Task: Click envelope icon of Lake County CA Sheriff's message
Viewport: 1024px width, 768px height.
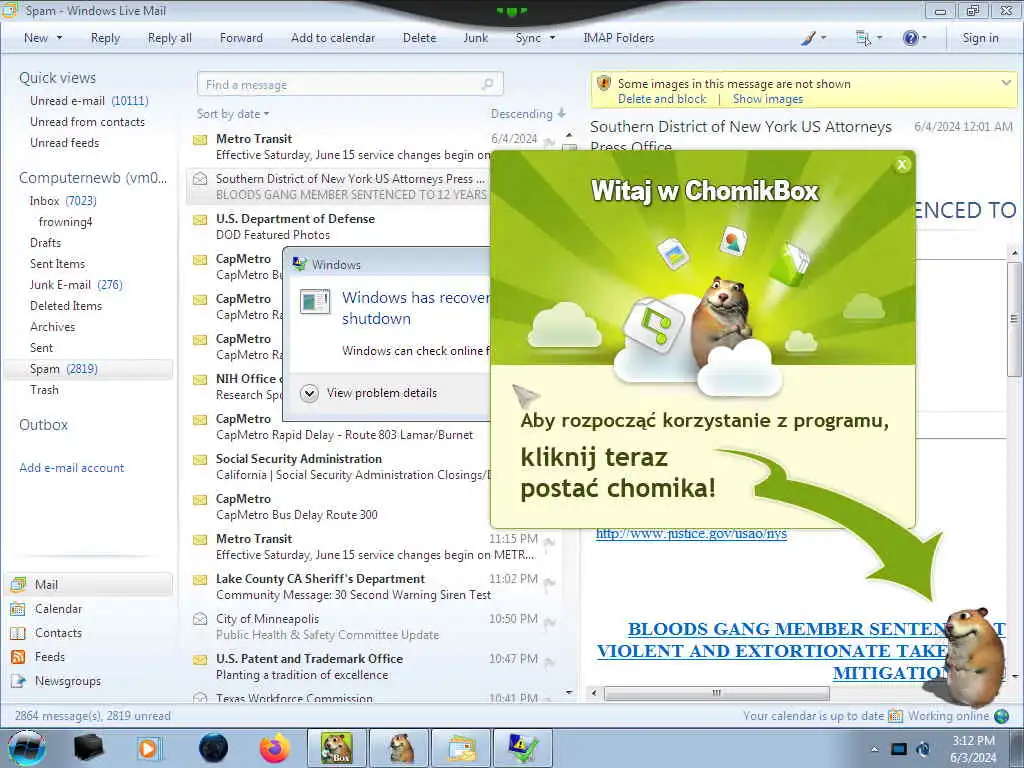Action: pos(200,580)
